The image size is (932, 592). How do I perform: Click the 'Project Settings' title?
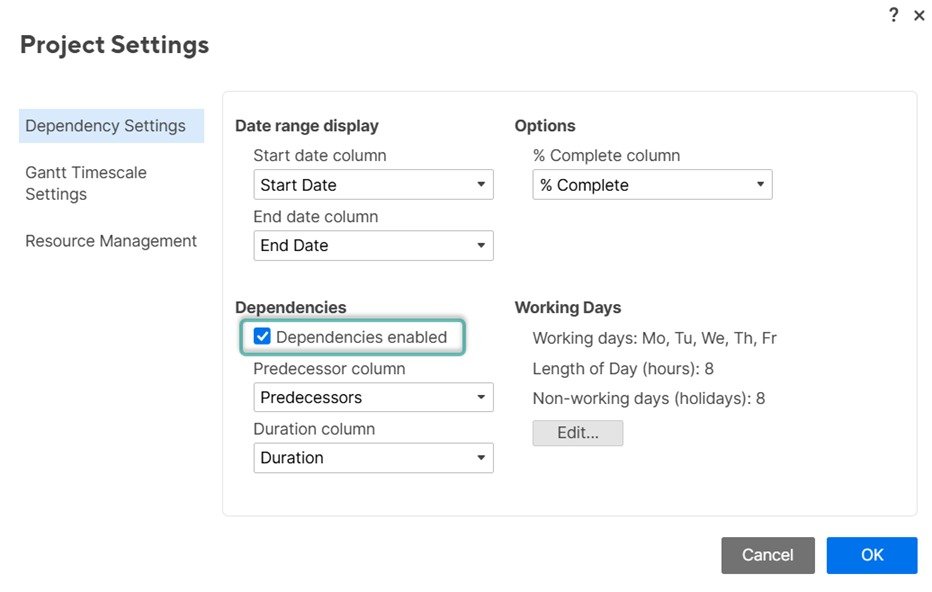115,45
